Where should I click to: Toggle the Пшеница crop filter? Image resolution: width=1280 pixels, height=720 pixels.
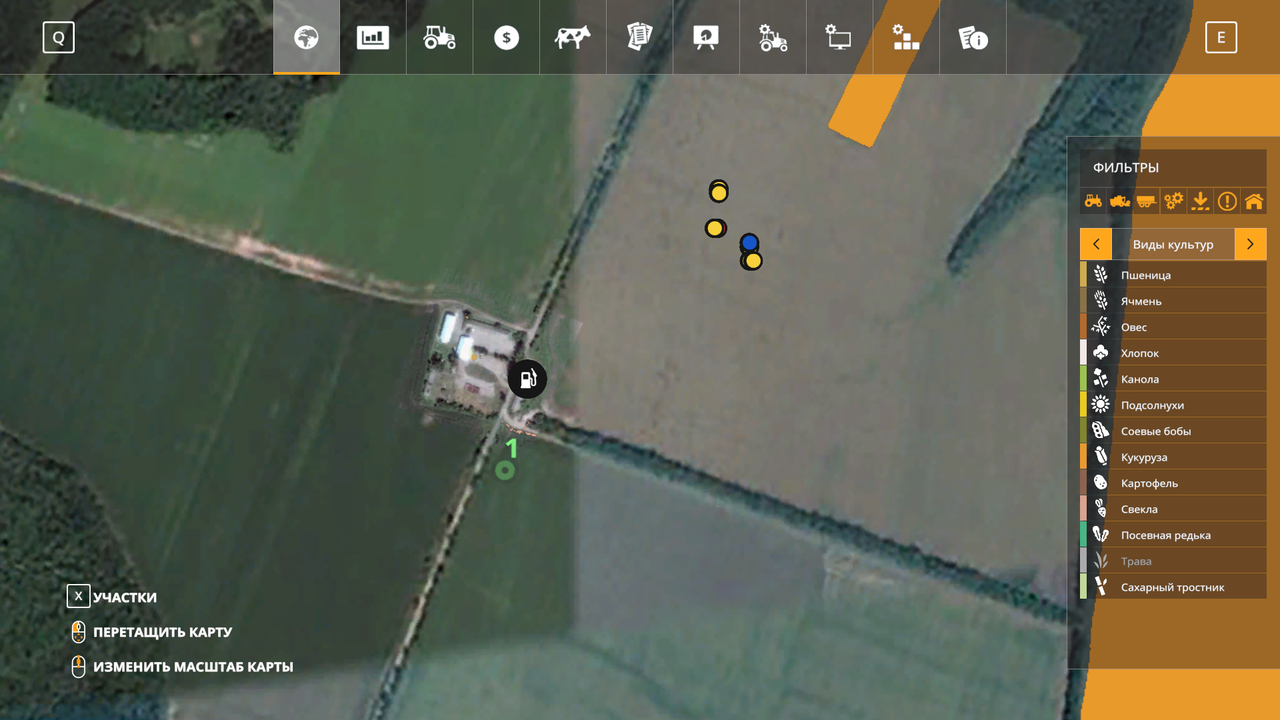coord(1173,275)
